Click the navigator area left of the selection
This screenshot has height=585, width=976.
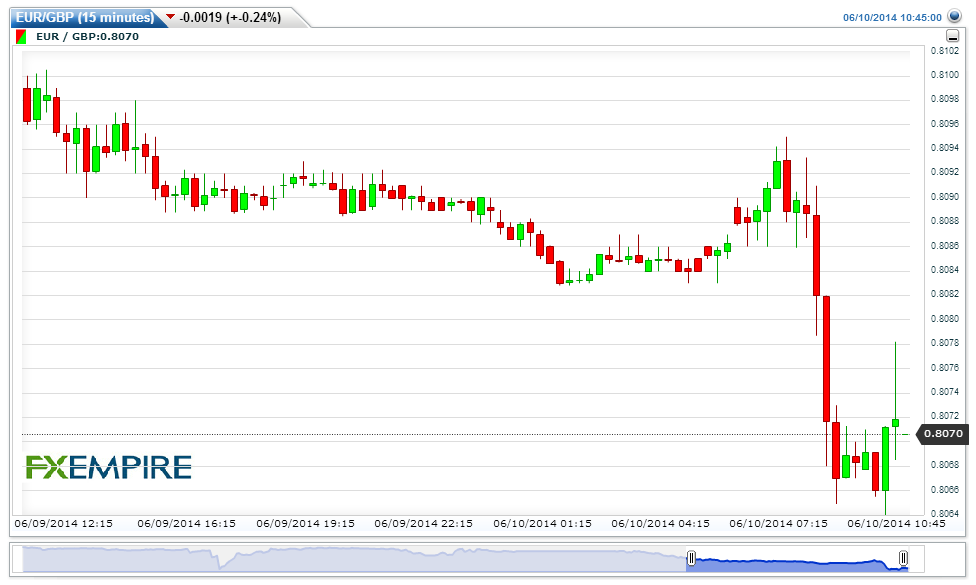[x=355, y=559]
